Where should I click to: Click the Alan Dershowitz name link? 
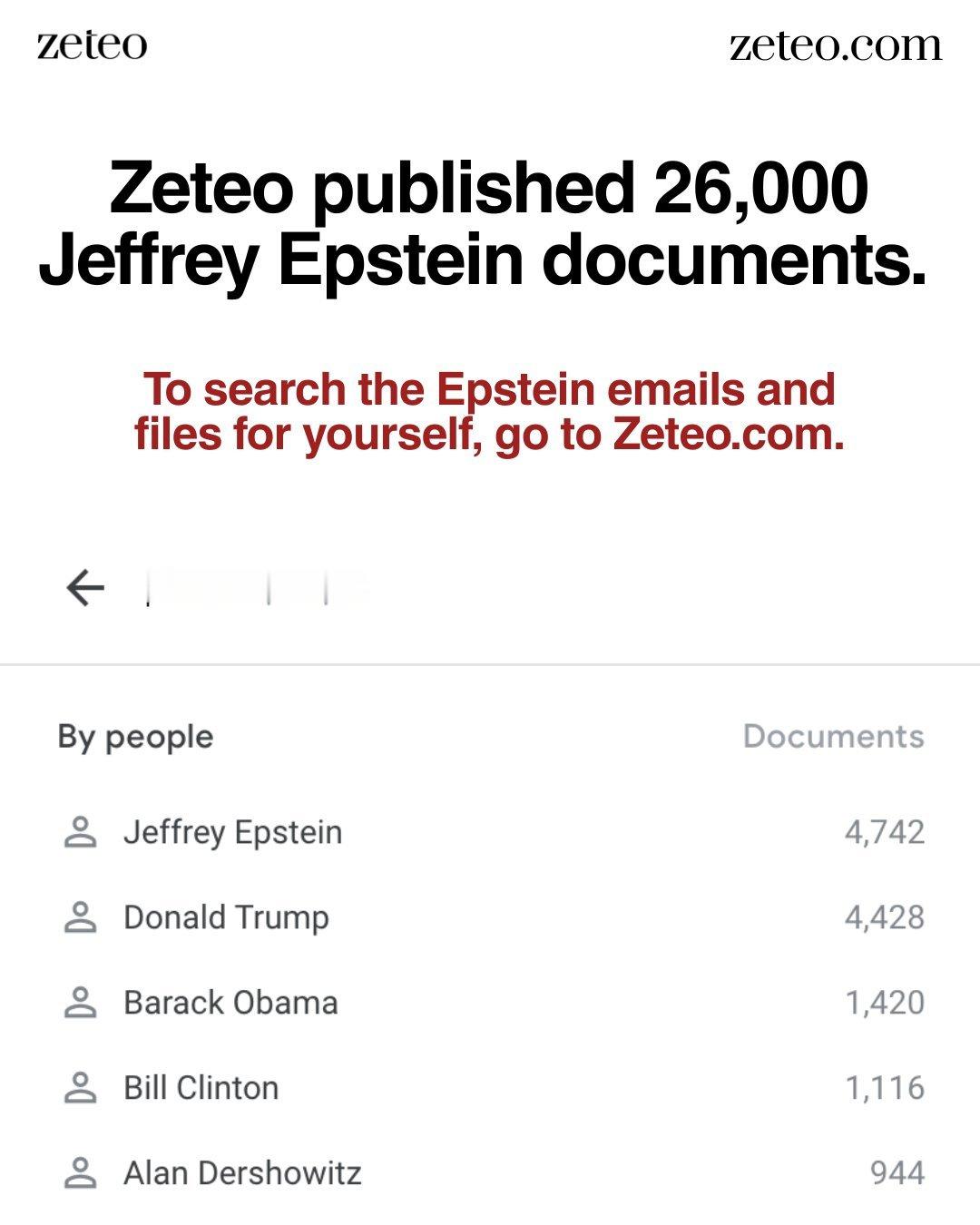[x=243, y=1172]
